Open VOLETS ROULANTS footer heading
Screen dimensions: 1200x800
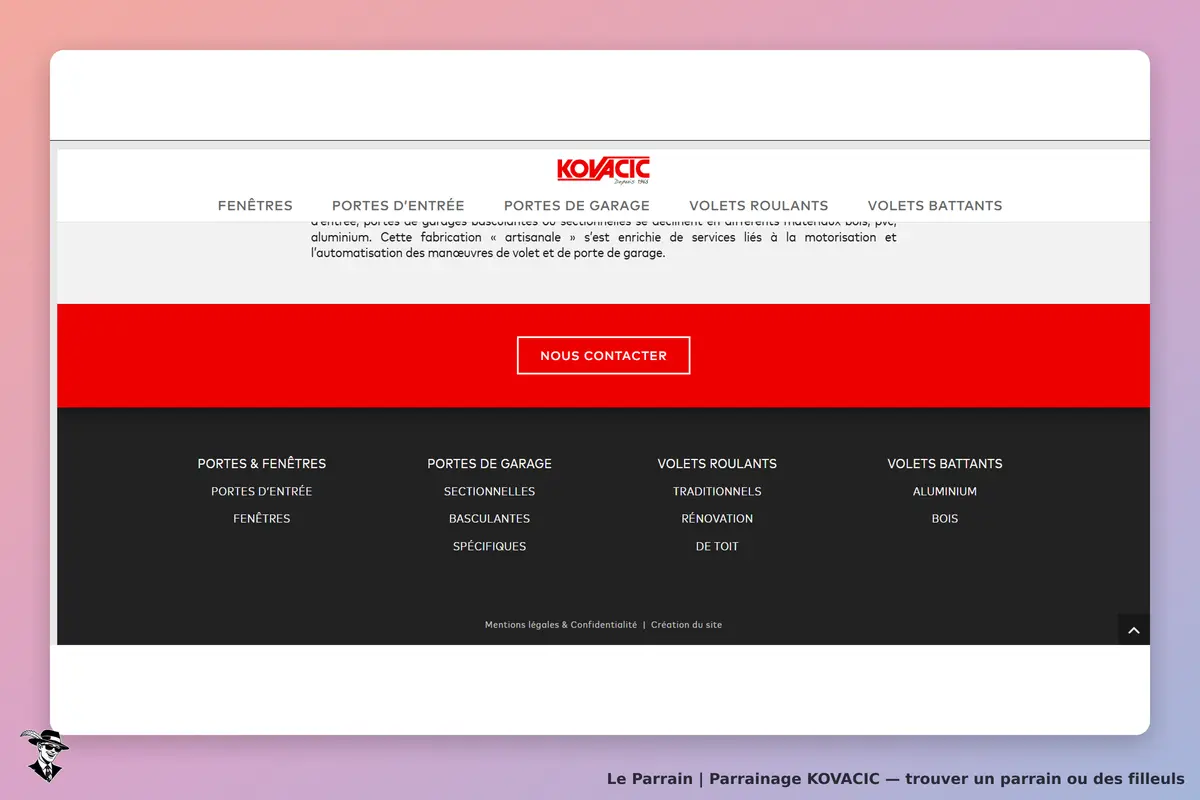717,464
